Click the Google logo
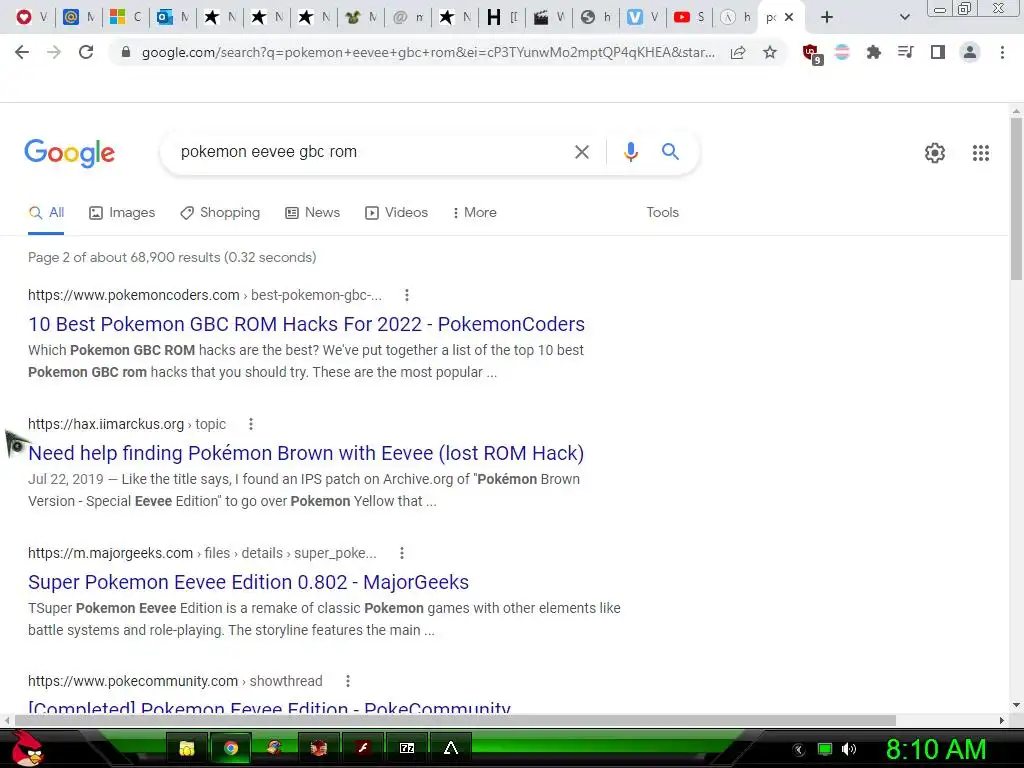This screenshot has height=768, width=1024. (x=70, y=153)
